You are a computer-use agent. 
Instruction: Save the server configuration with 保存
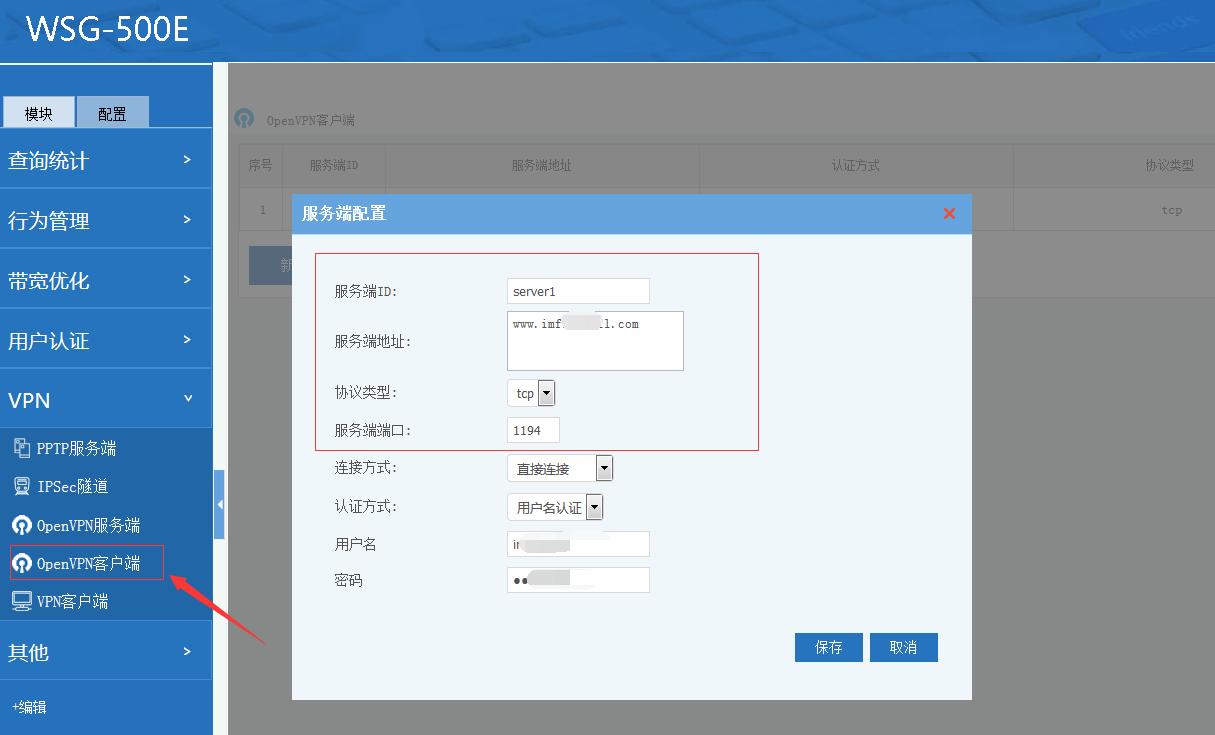[x=828, y=647]
